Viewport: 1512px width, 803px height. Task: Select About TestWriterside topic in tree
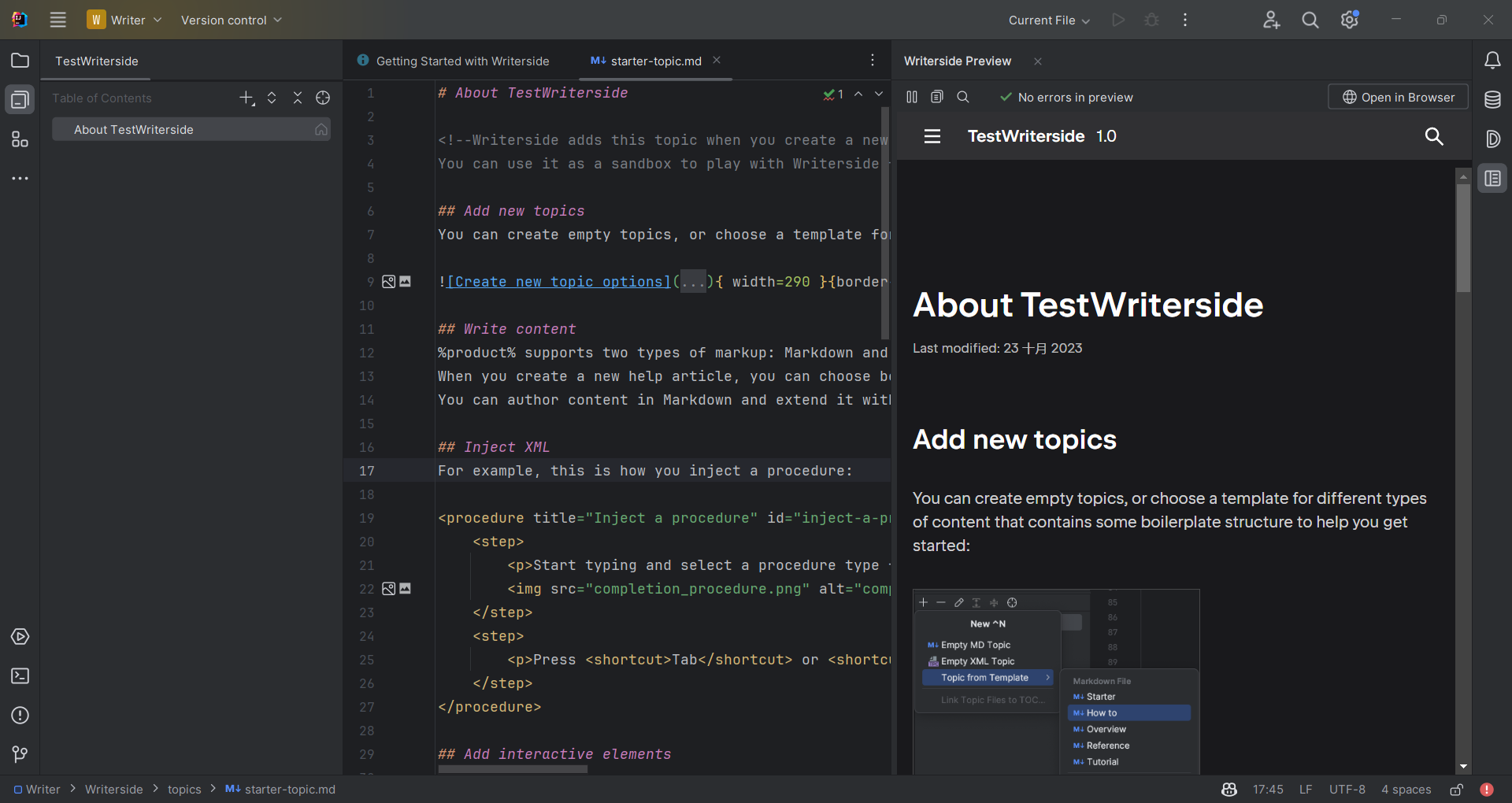(x=191, y=129)
